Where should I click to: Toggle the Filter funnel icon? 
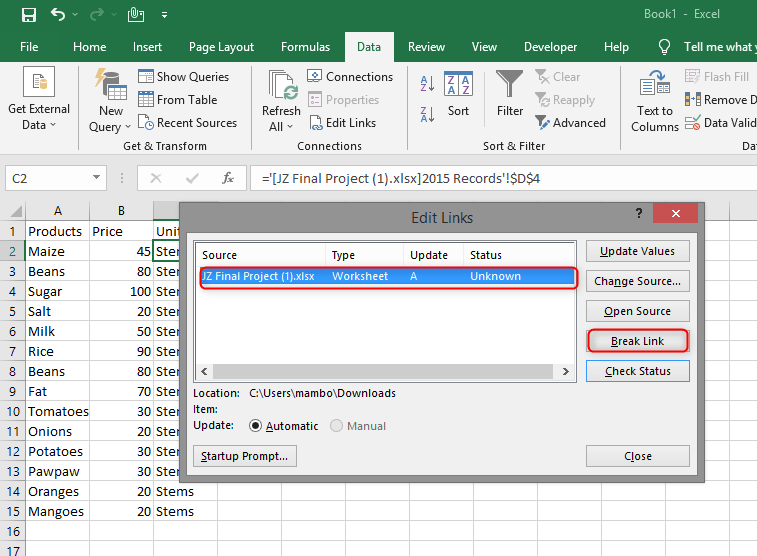click(x=509, y=83)
